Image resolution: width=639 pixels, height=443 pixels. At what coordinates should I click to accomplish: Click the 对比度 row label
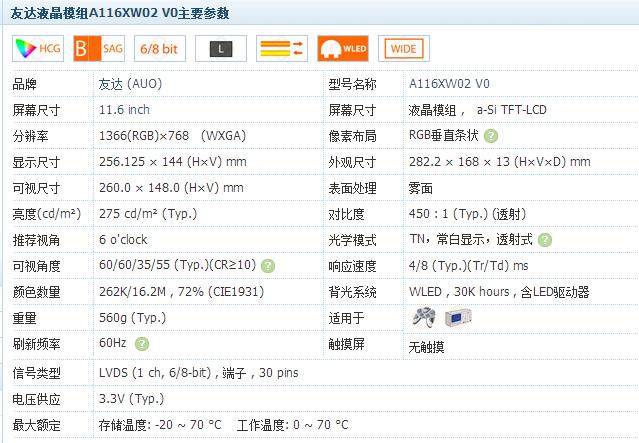pos(346,214)
